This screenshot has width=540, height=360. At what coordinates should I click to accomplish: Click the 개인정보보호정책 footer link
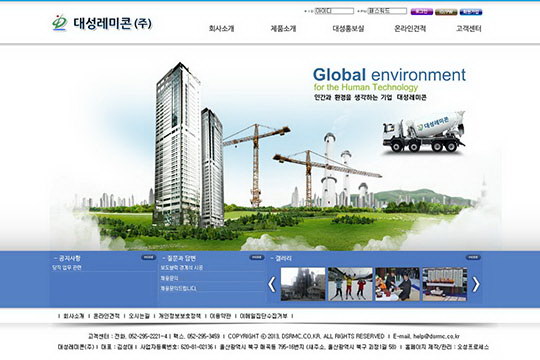click(179, 316)
